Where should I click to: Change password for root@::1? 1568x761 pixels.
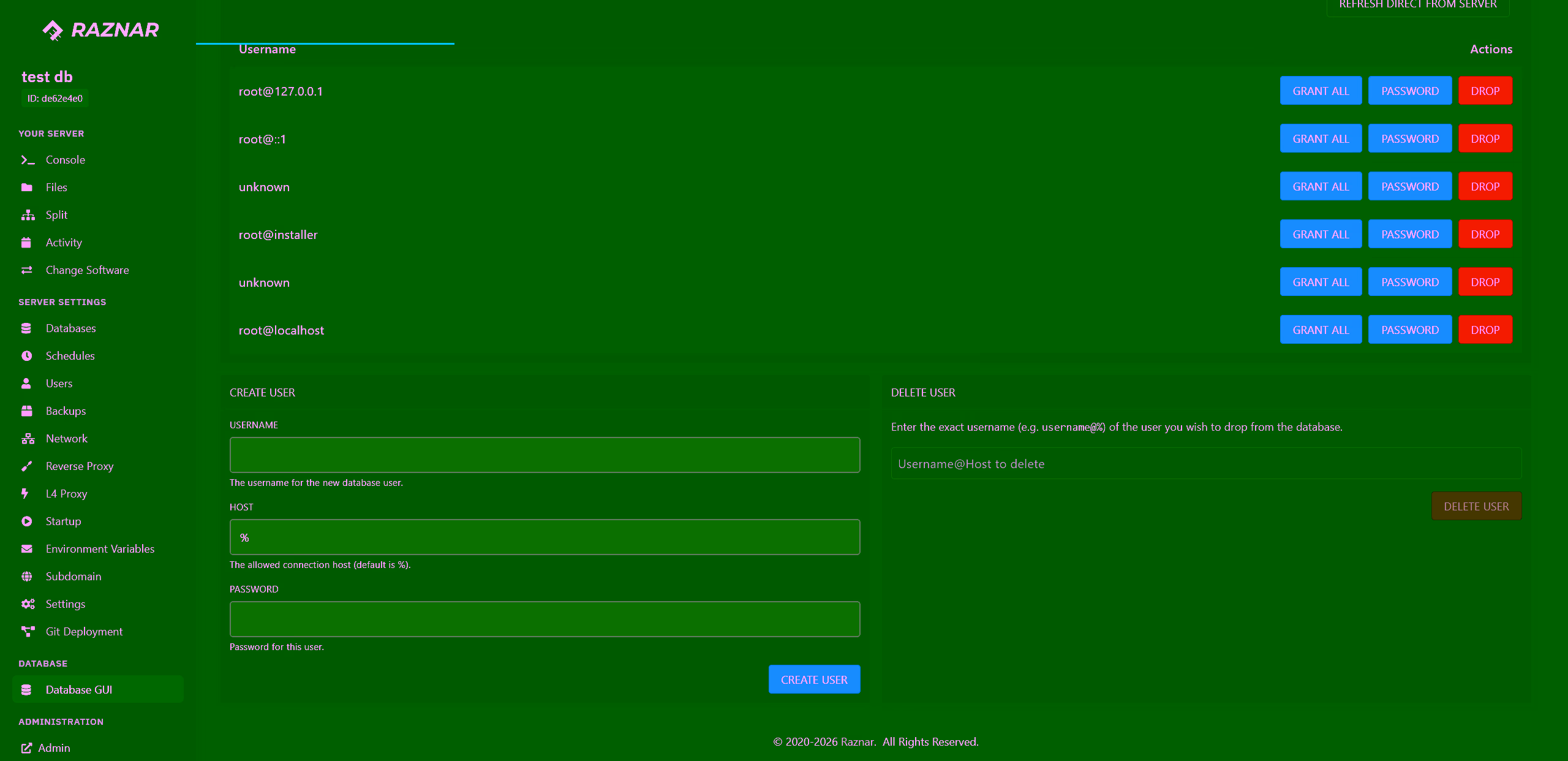(1410, 138)
